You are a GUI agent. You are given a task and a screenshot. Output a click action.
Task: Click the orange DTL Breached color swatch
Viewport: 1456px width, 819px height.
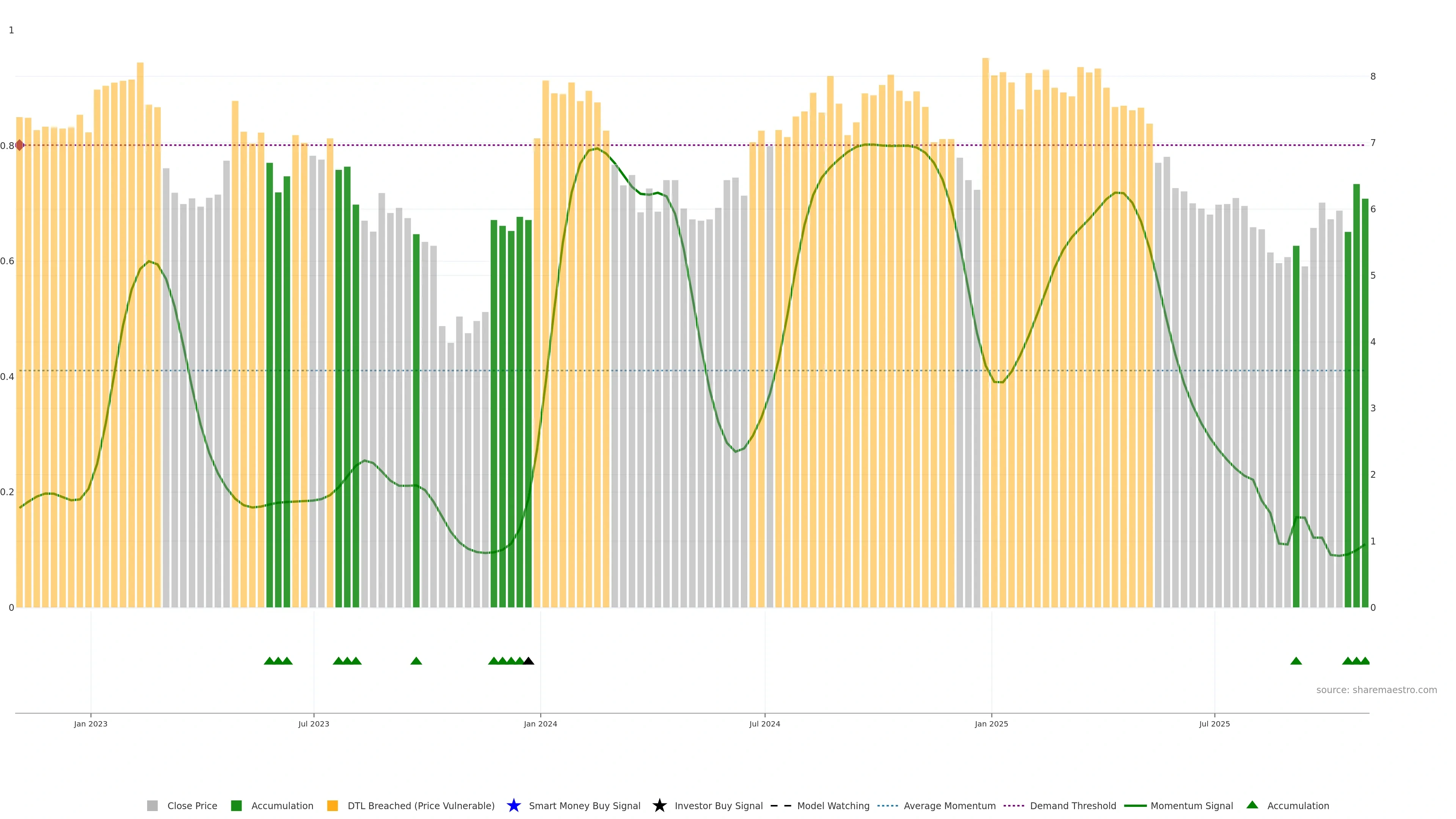pos(333,805)
